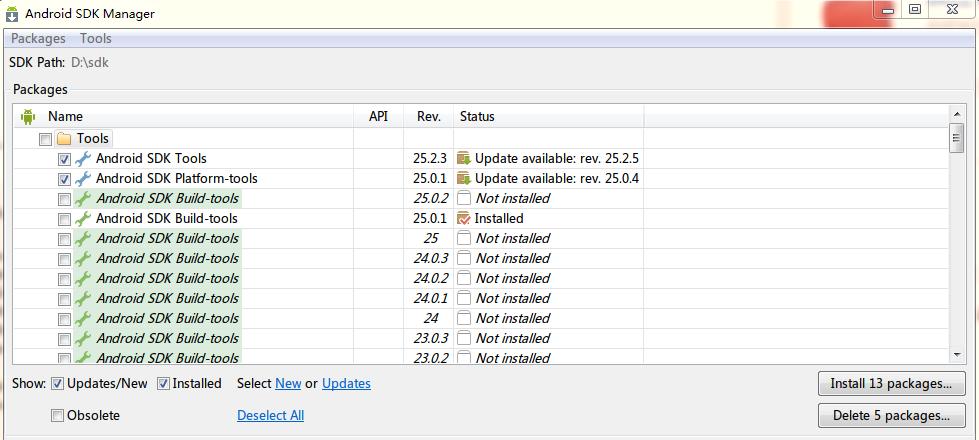The height and width of the screenshot is (440, 979).
Task: Click the package list scrollbar down arrow
Action: 956,354
